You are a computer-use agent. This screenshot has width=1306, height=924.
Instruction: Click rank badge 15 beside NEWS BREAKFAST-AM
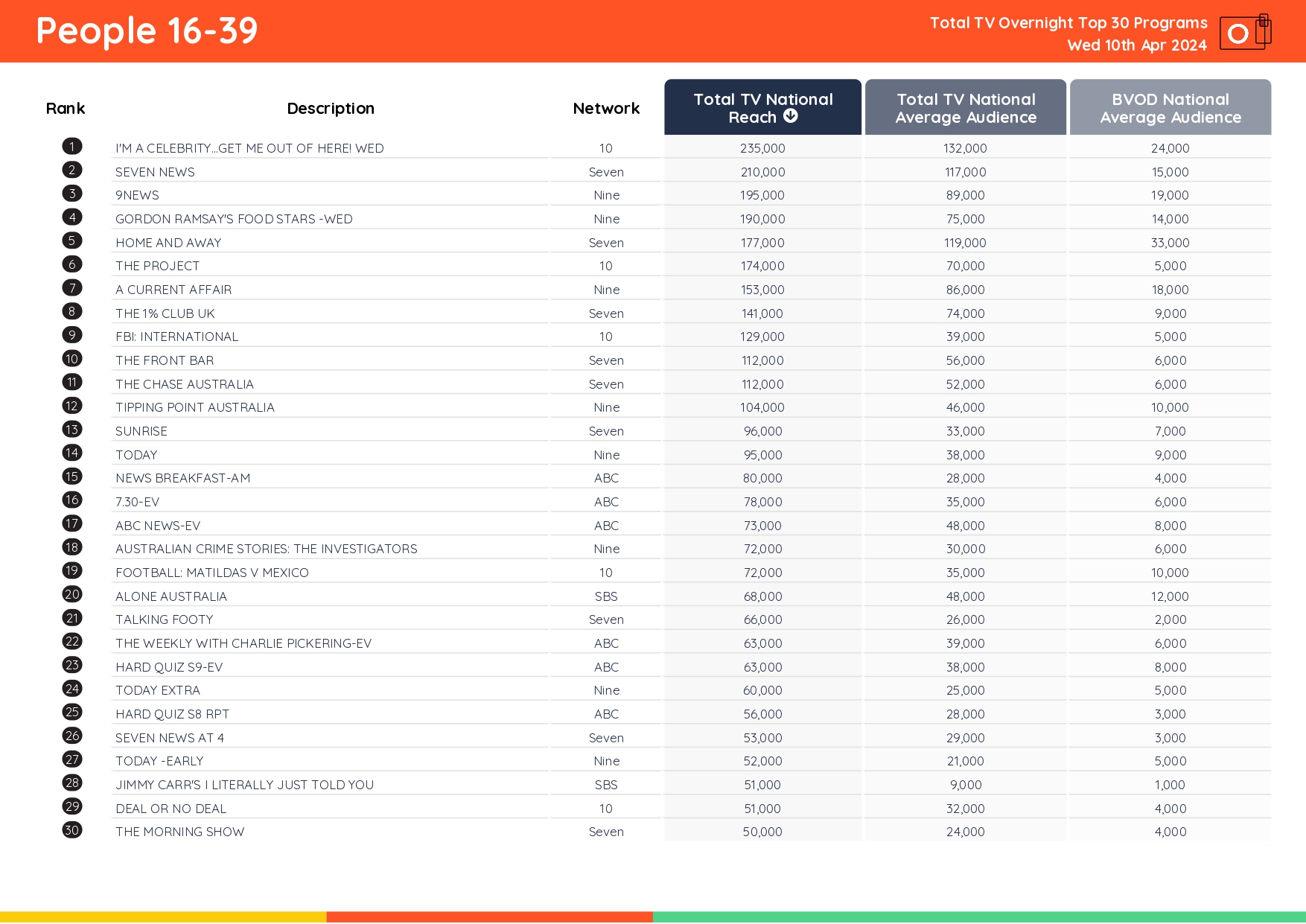71,477
